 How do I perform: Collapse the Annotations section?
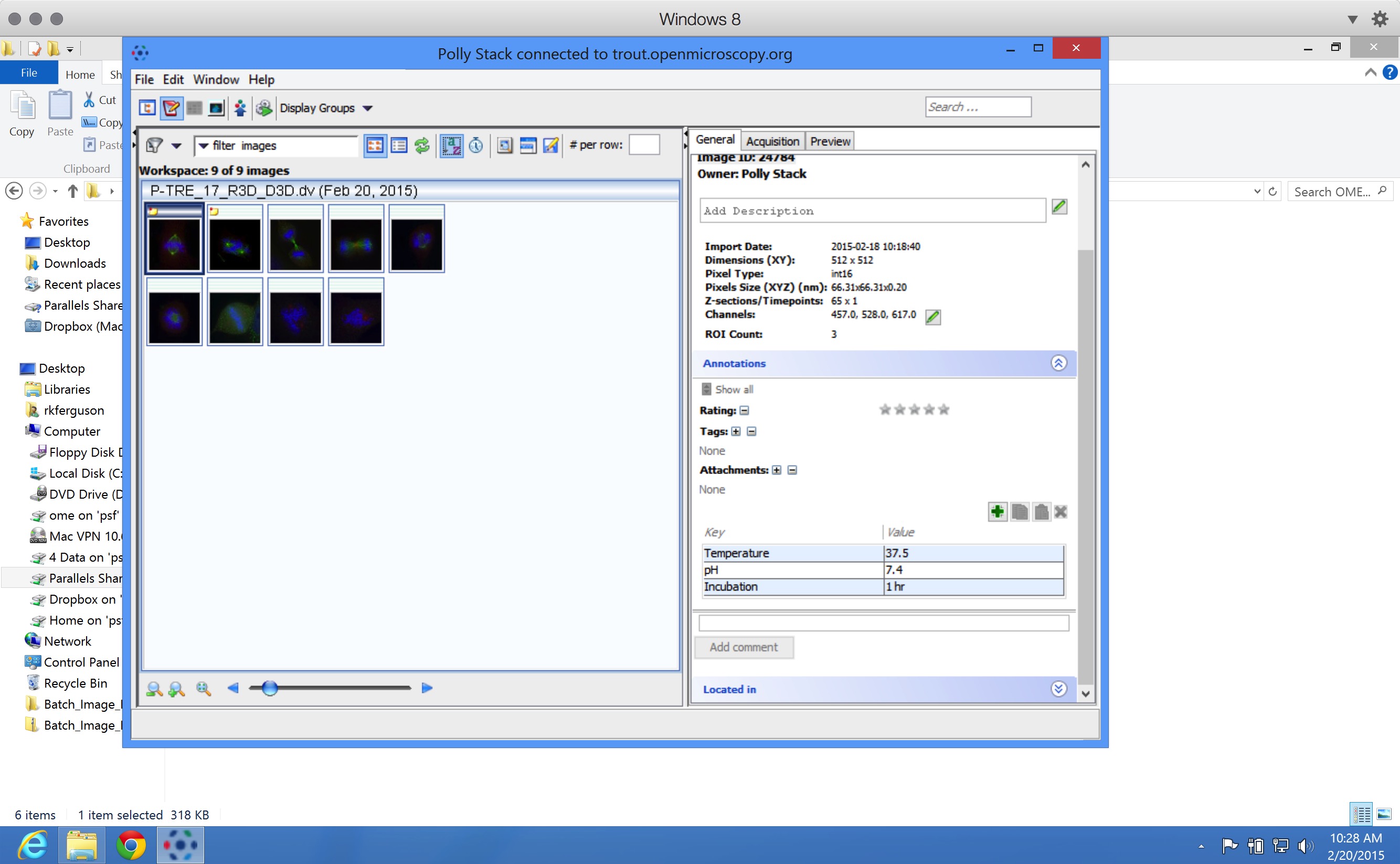click(x=1058, y=363)
